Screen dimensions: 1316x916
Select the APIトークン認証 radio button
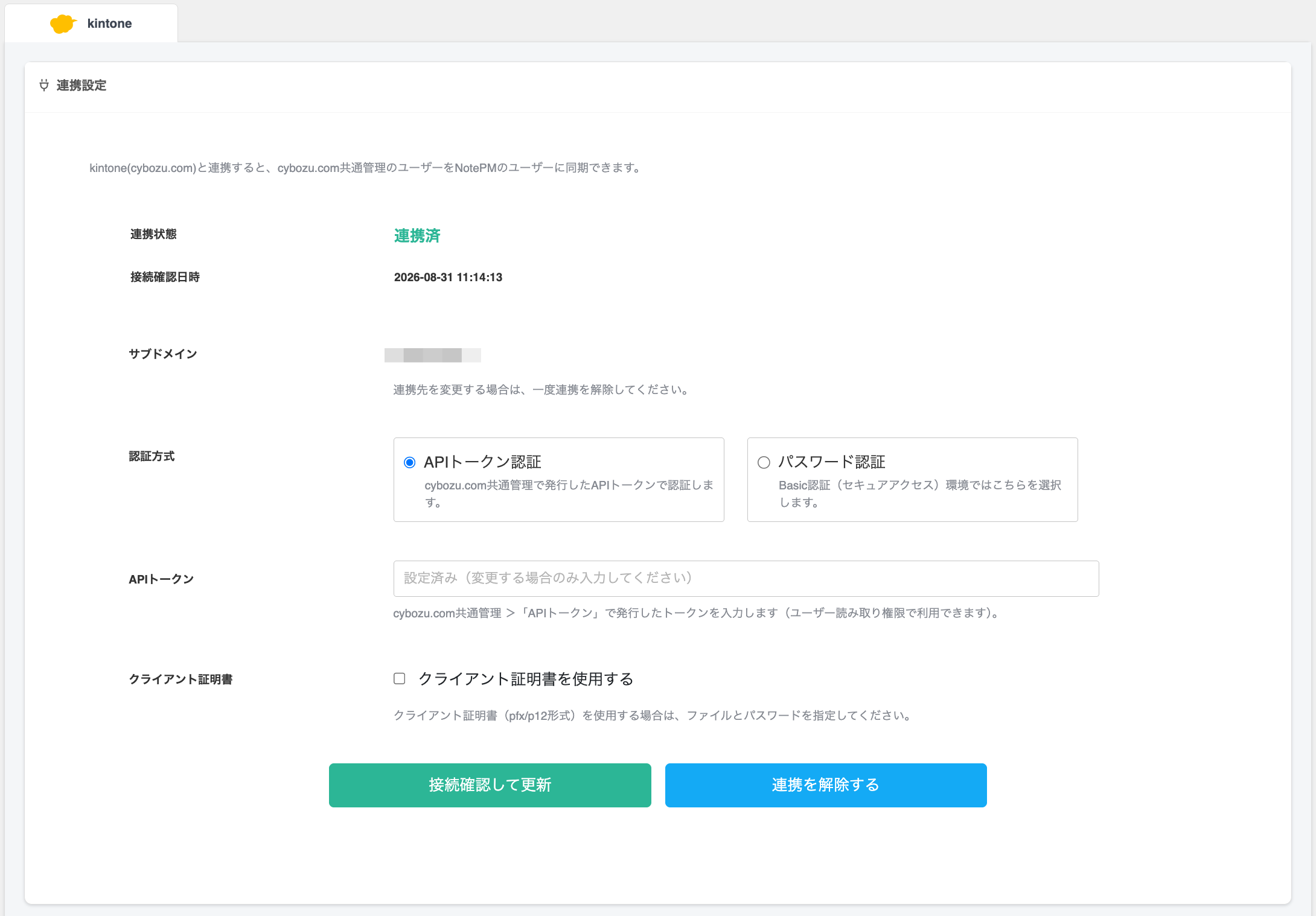(410, 462)
